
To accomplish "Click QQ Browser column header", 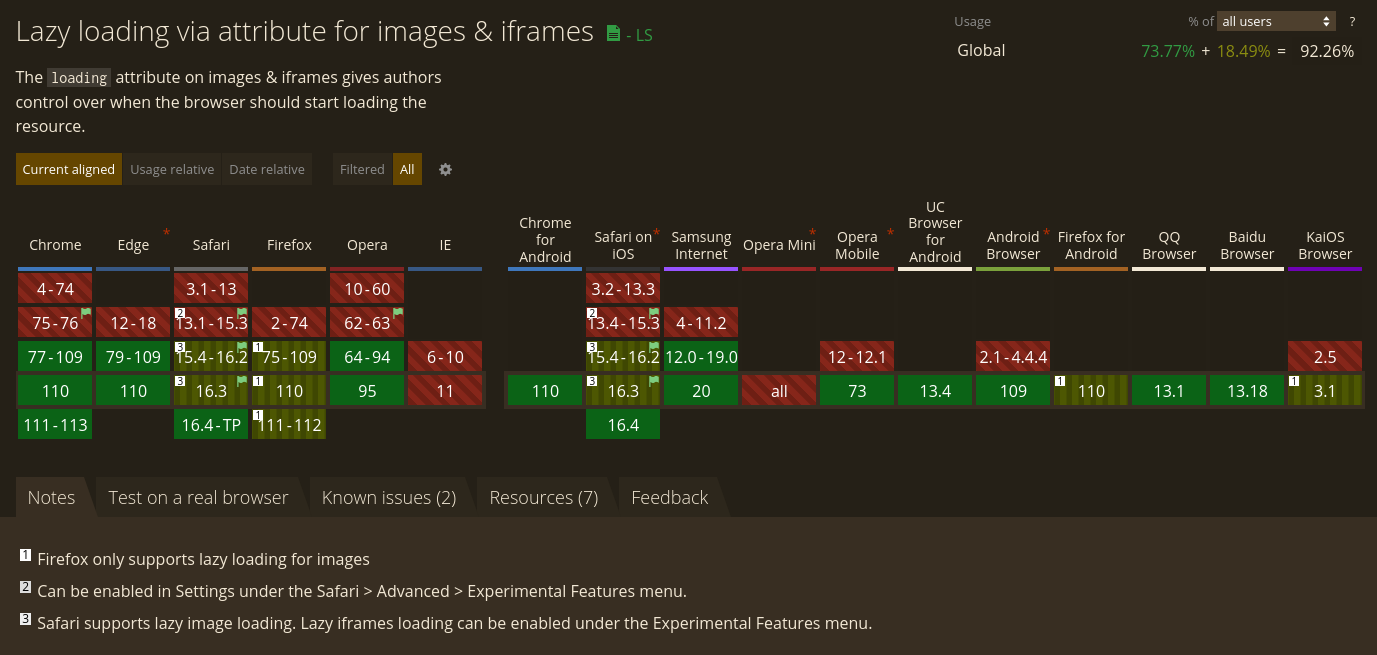I will pos(1169,245).
